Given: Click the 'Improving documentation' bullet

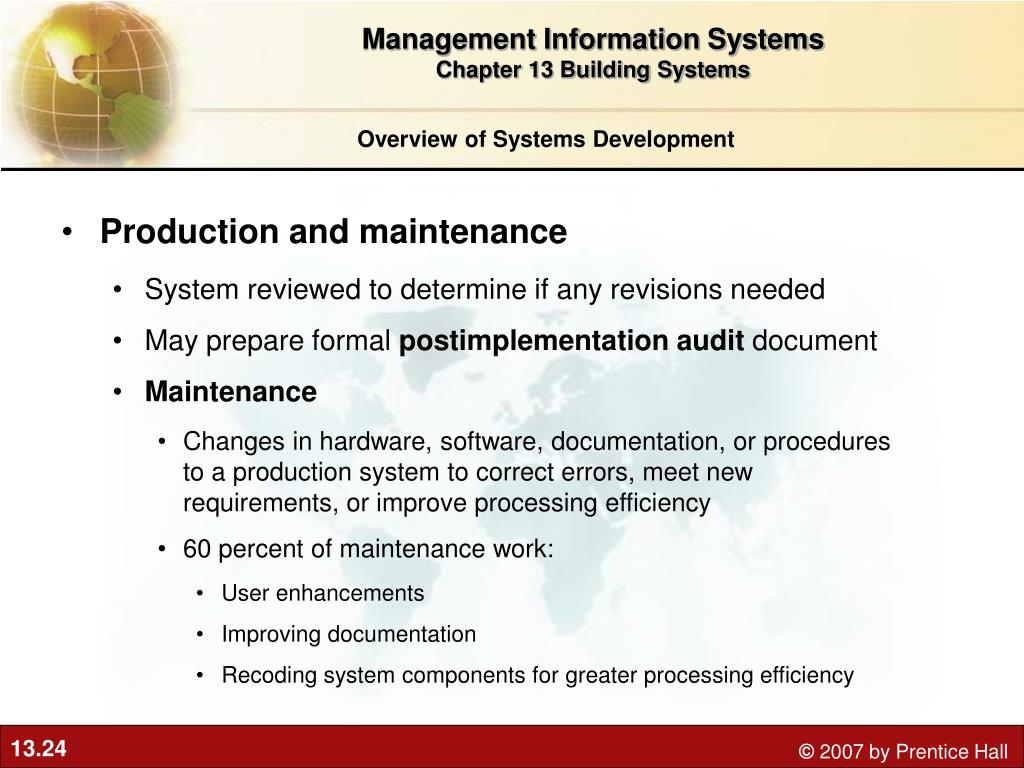Looking at the screenshot, I should (x=349, y=634).
